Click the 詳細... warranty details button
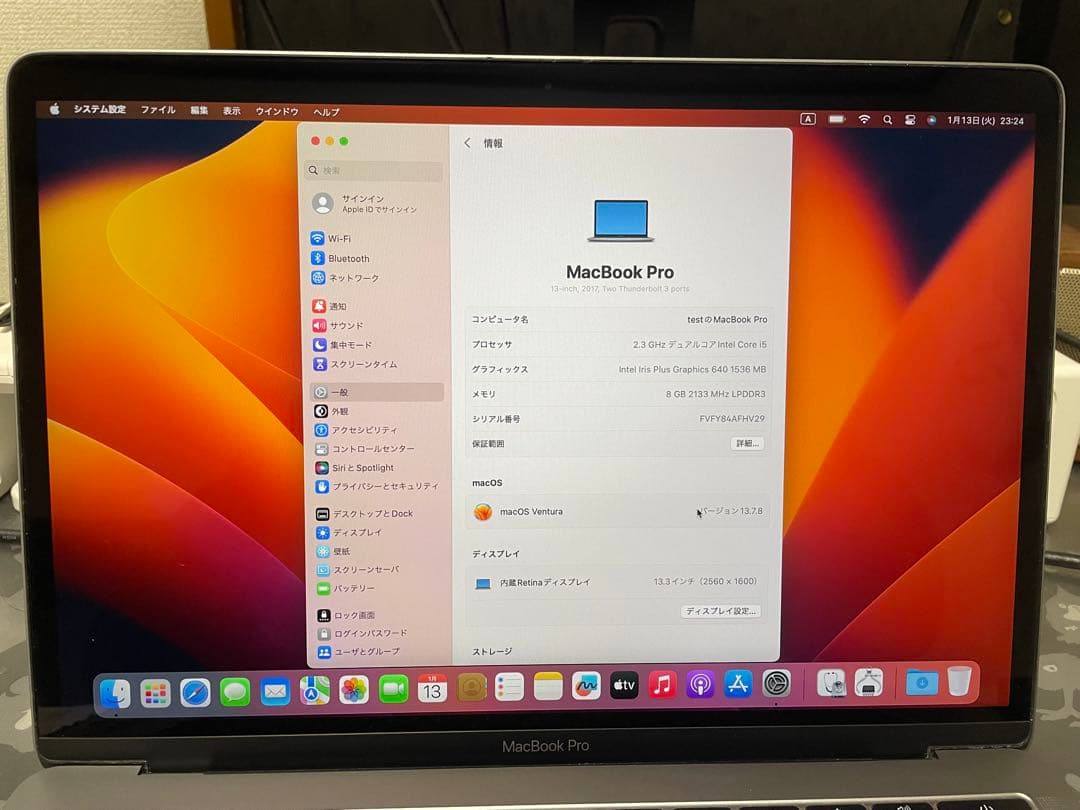This screenshot has height=810, width=1080. pyautogui.click(x=747, y=443)
